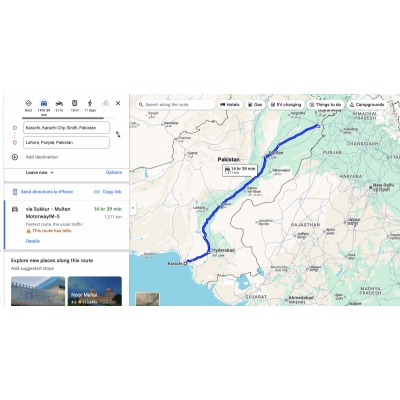Select the Driving mode car icon

44,103
